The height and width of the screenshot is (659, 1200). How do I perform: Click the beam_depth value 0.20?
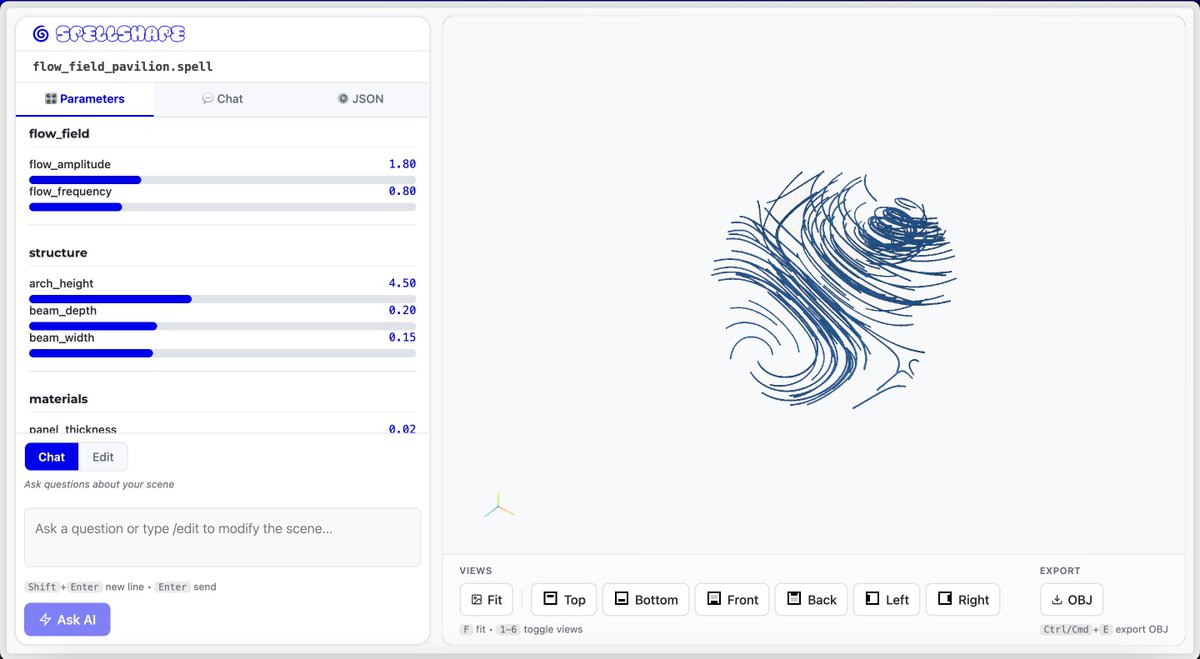click(x=402, y=310)
